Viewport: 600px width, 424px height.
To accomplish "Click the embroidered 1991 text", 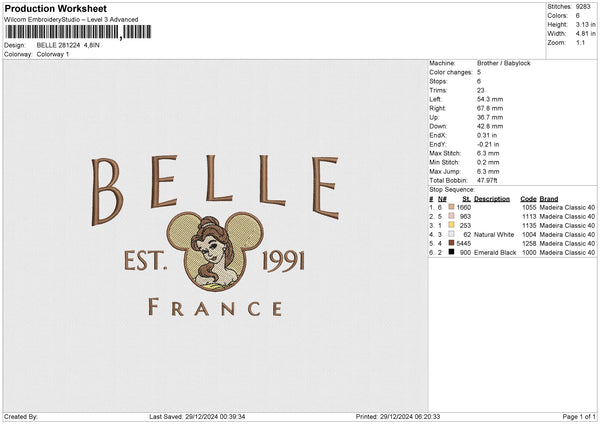I will (x=284, y=261).
